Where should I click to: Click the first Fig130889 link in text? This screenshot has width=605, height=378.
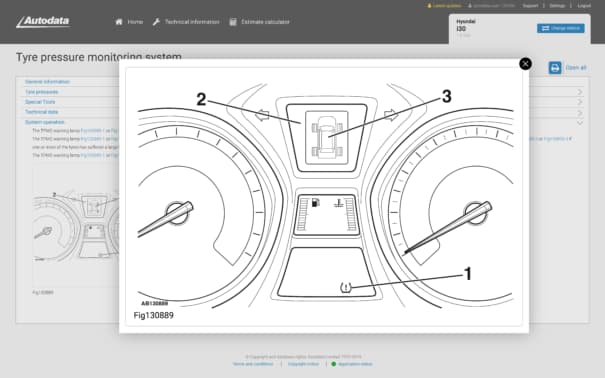[x=93, y=131]
